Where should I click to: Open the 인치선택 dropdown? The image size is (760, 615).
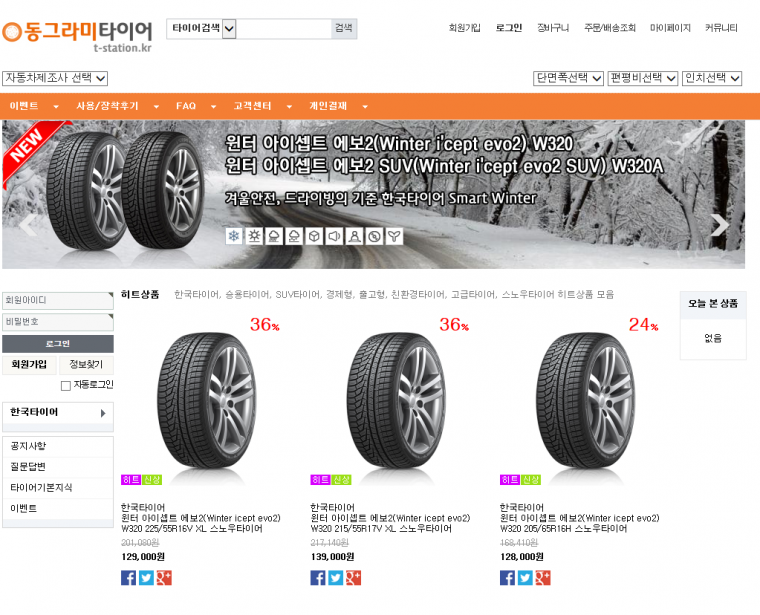point(712,78)
